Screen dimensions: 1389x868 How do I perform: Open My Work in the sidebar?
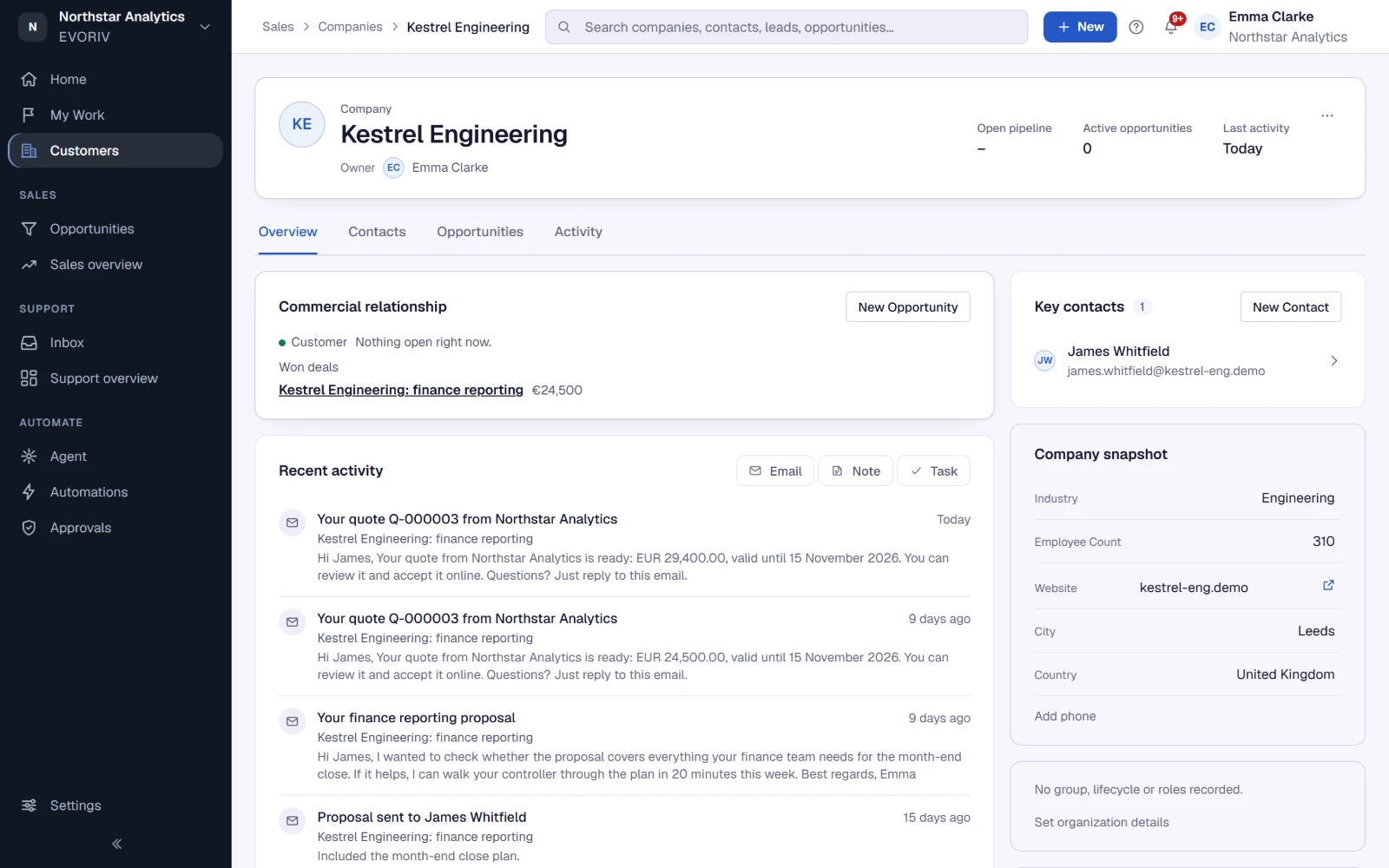pyautogui.click(x=115, y=115)
